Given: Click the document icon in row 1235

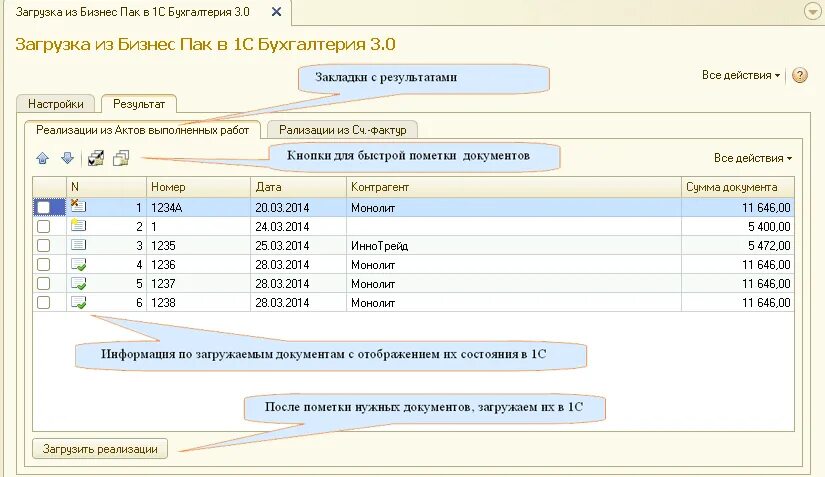Looking at the screenshot, I should (x=78, y=245).
